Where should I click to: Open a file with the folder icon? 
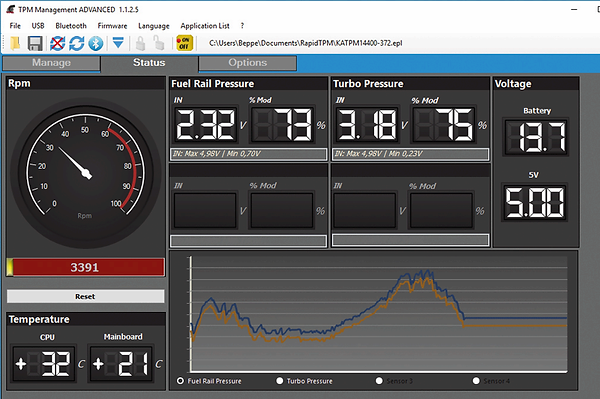[15, 43]
